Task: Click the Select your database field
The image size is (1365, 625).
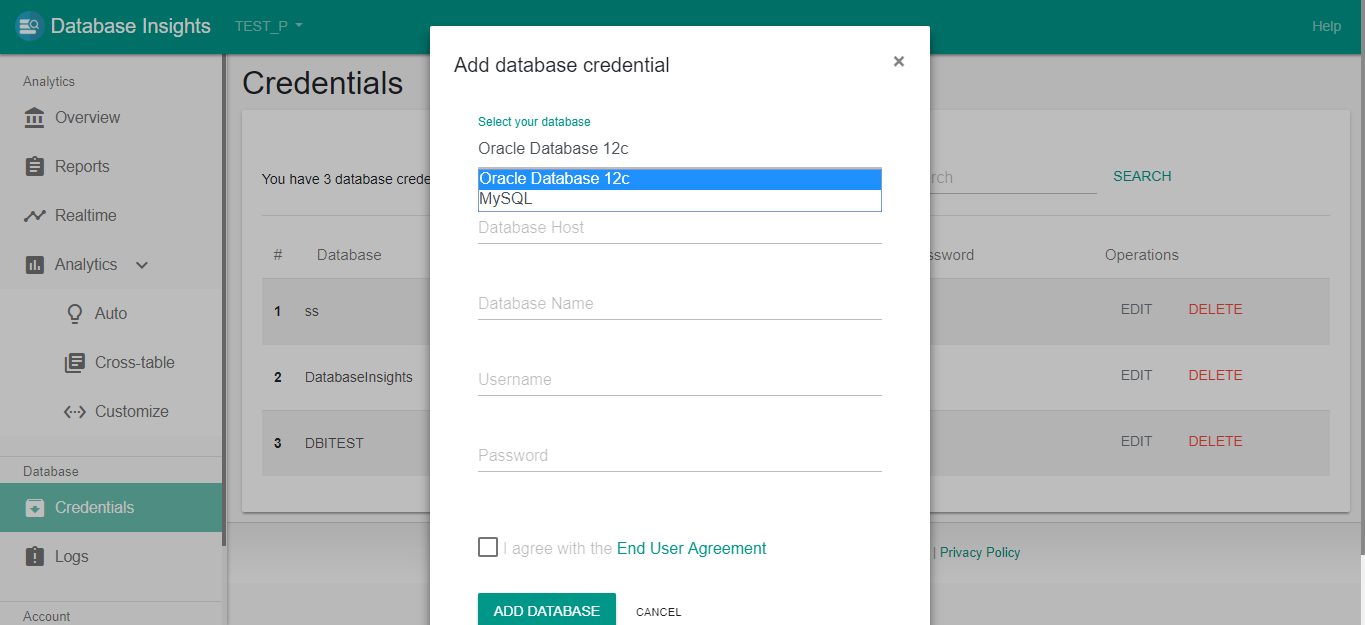Action: (x=680, y=149)
